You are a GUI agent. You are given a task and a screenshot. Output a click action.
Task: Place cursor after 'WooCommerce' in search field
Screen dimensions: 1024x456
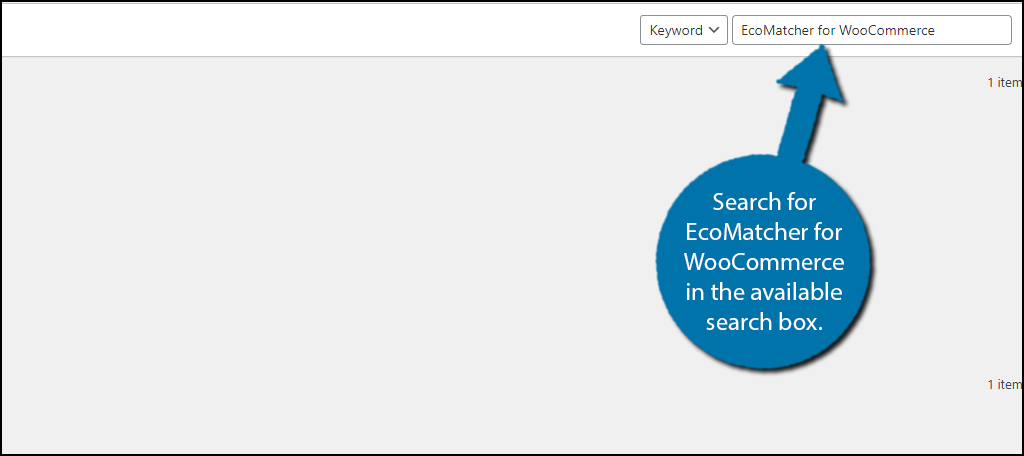tap(937, 30)
